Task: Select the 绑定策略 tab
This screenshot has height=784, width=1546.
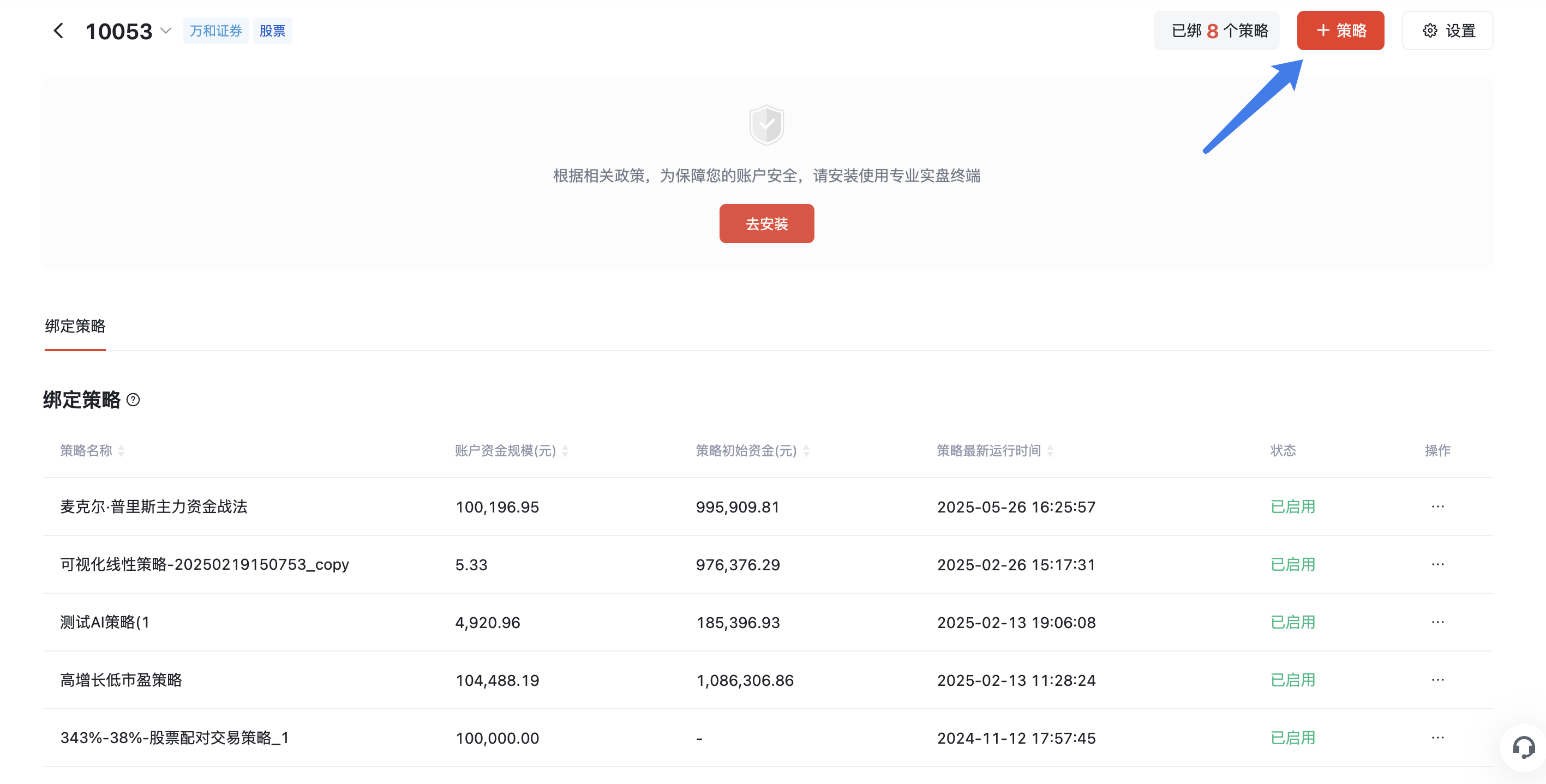Action: (75, 325)
